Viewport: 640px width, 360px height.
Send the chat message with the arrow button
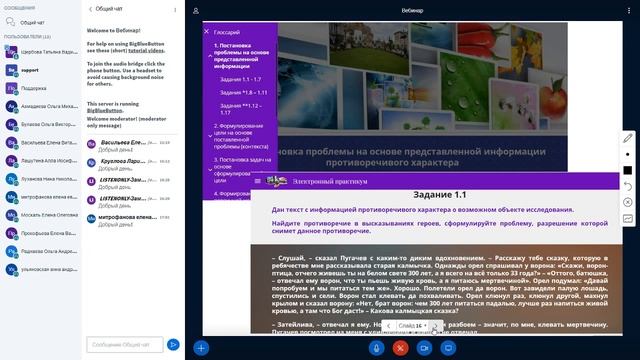point(173,345)
